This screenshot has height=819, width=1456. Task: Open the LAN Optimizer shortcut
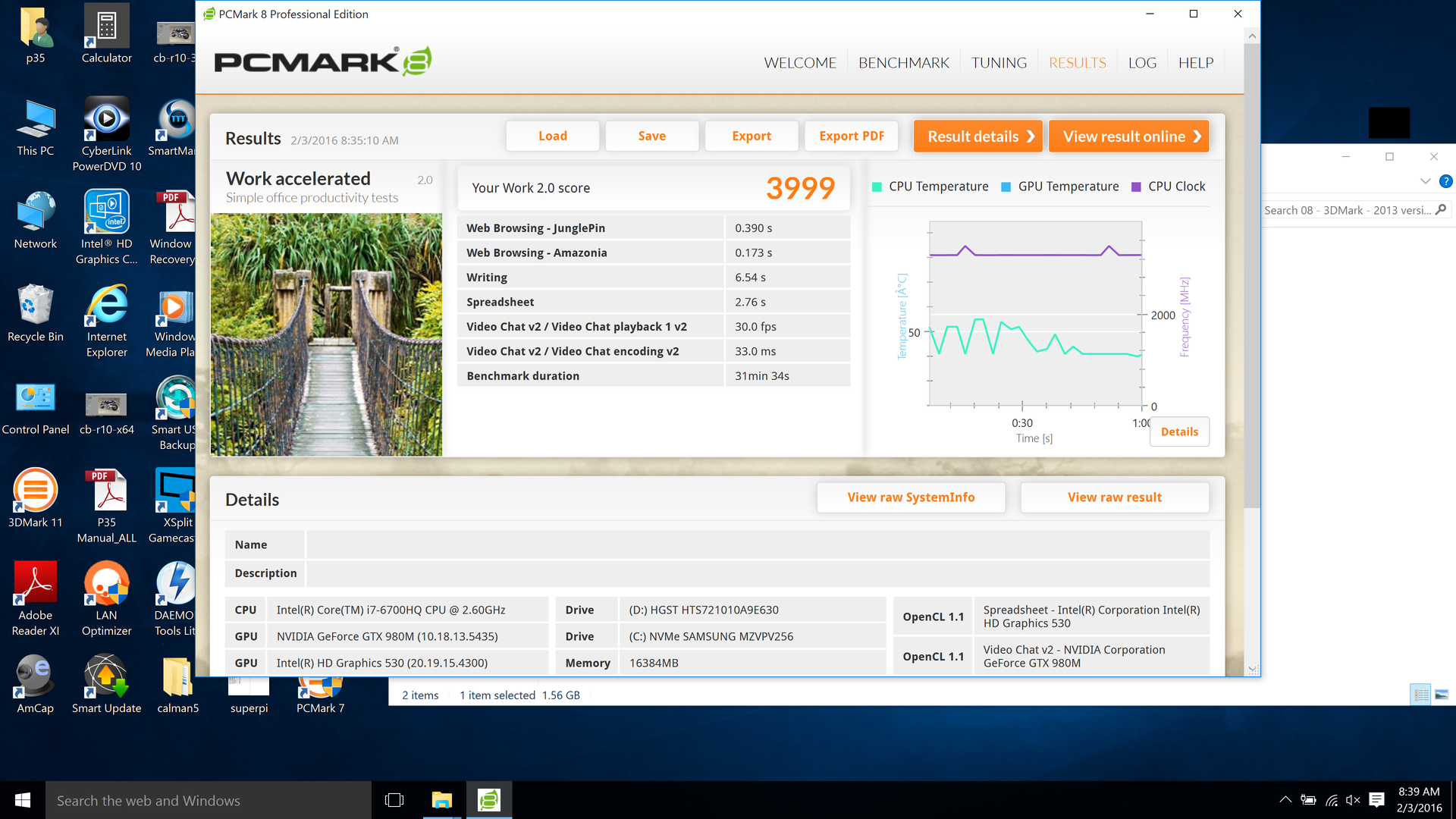(106, 598)
